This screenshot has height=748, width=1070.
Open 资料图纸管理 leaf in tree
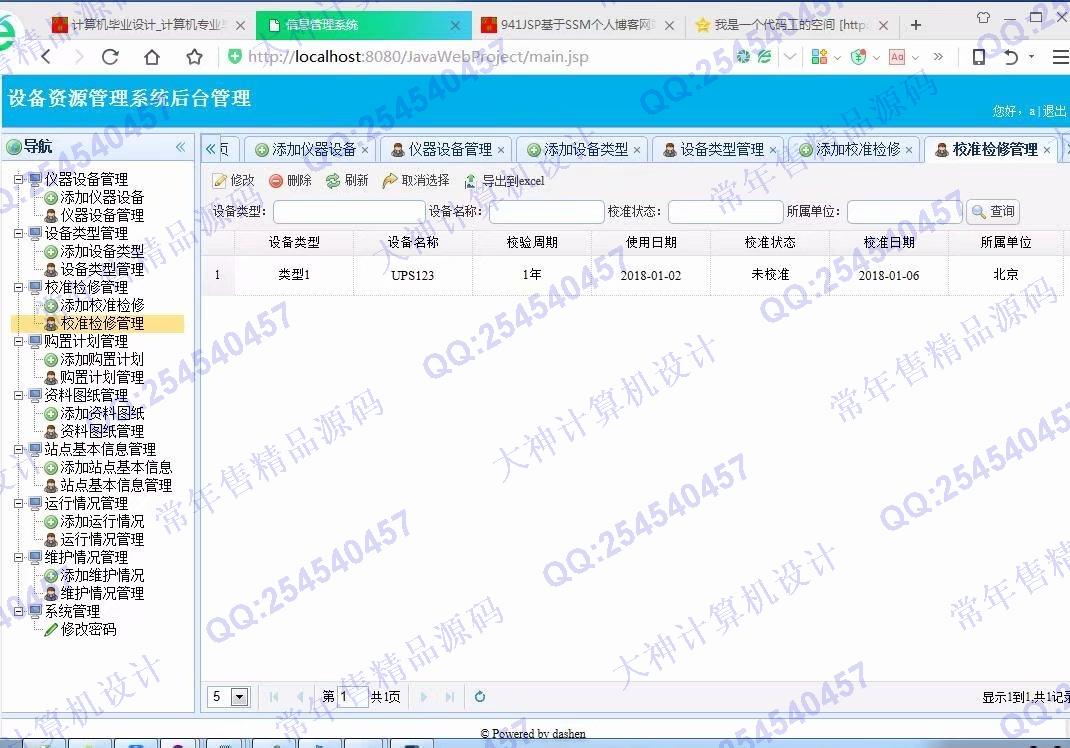102,431
